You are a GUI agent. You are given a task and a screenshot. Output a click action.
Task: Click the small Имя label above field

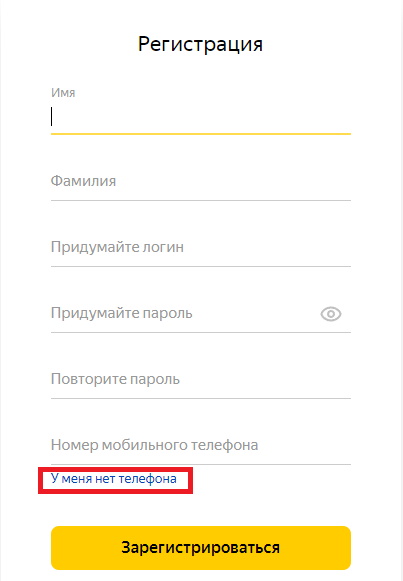63,93
